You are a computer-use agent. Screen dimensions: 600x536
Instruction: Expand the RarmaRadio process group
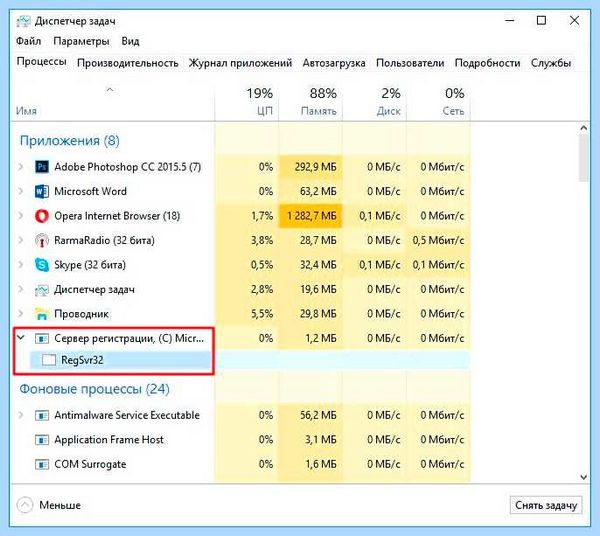pyautogui.click(x=21, y=240)
